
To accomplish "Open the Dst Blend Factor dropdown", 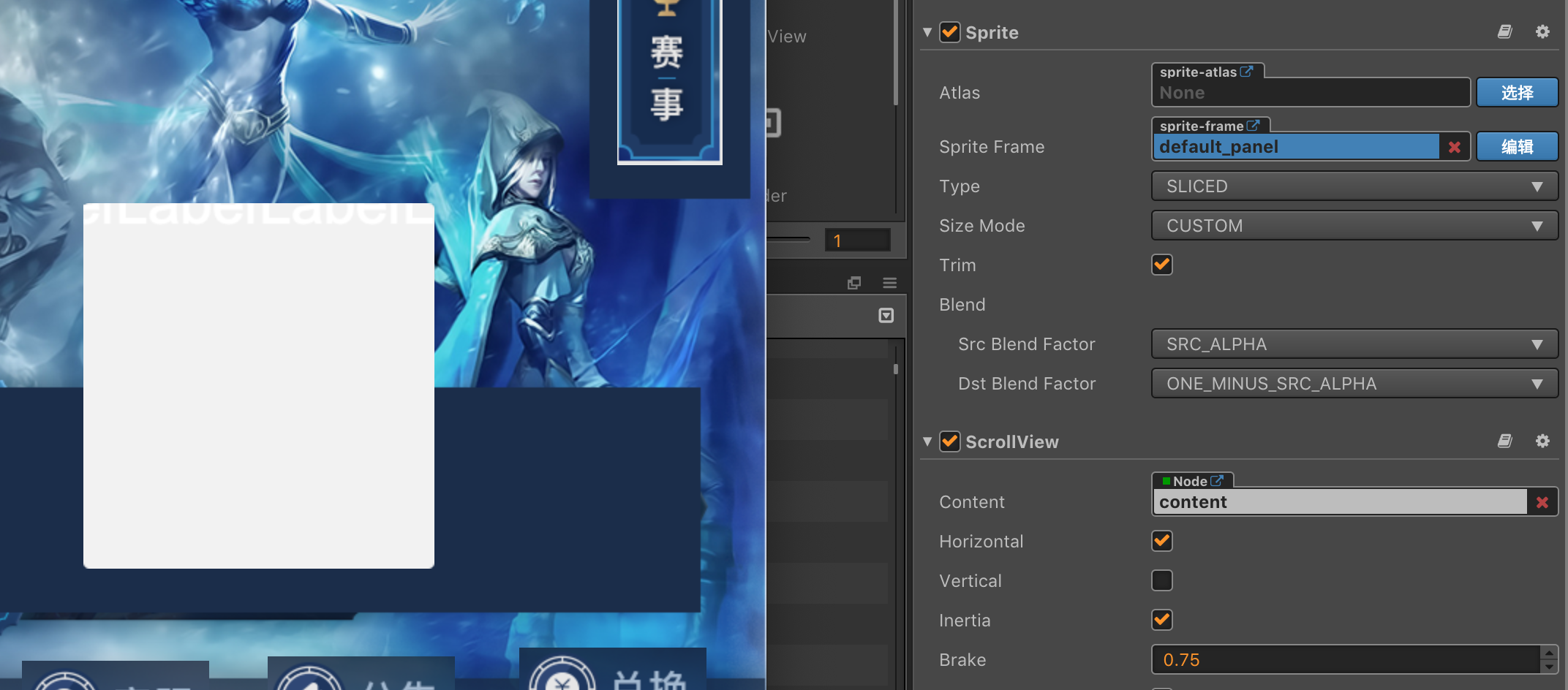I will tap(1354, 384).
